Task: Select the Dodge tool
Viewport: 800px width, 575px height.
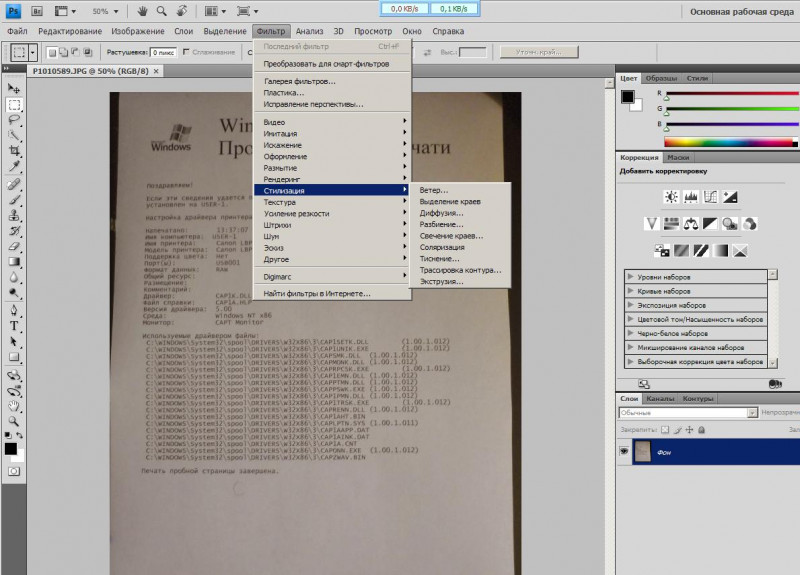Action: coord(14,293)
